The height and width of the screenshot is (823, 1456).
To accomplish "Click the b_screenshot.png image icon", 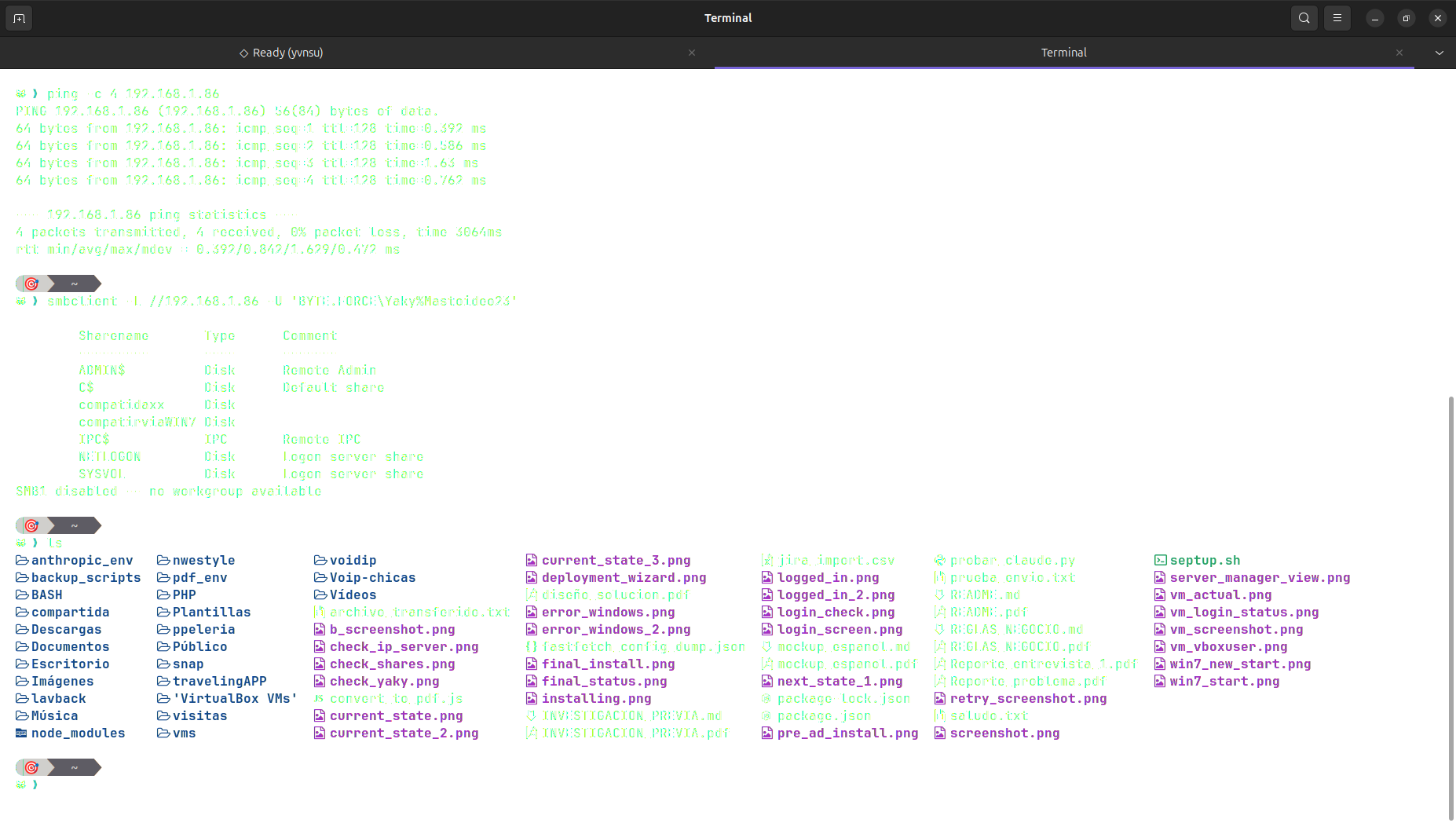I will (320, 629).
